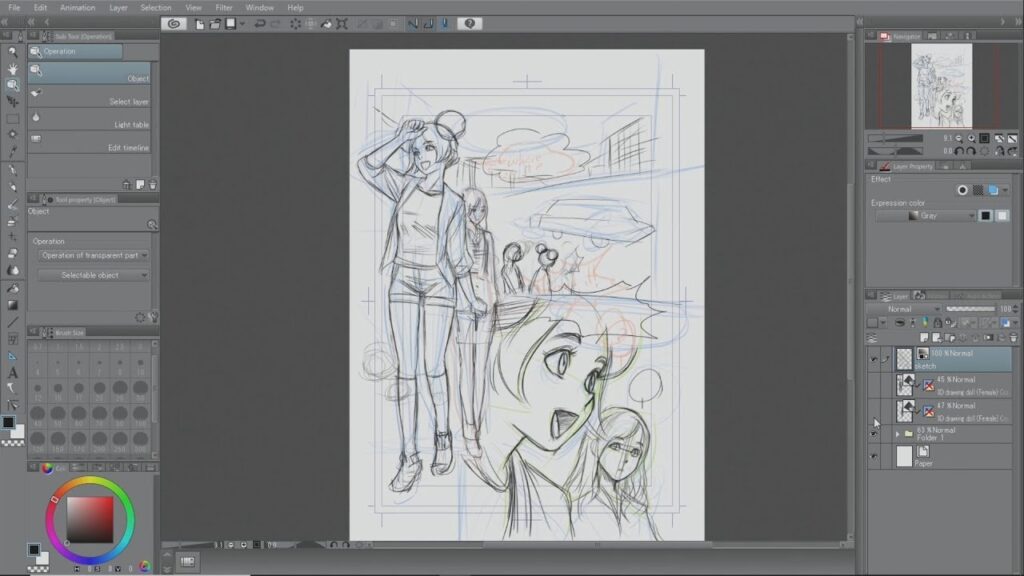Select the Text tool in the toolbar
This screenshot has height=576, width=1024.
pyautogui.click(x=12, y=372)
